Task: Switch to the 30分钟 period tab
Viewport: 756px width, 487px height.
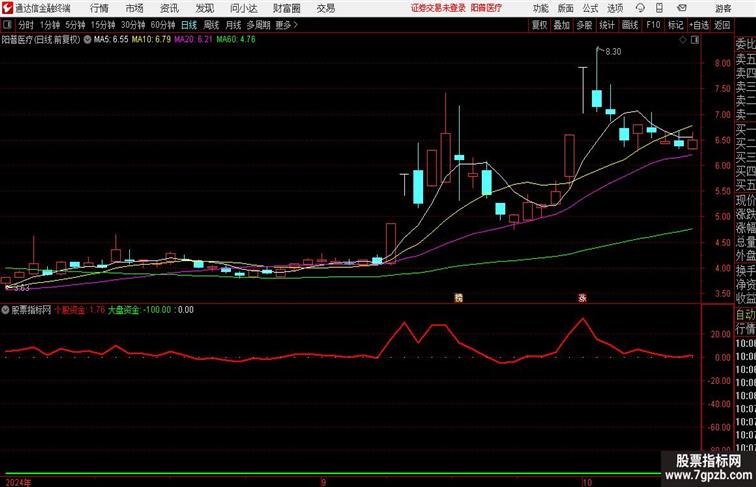Action: 133,25
